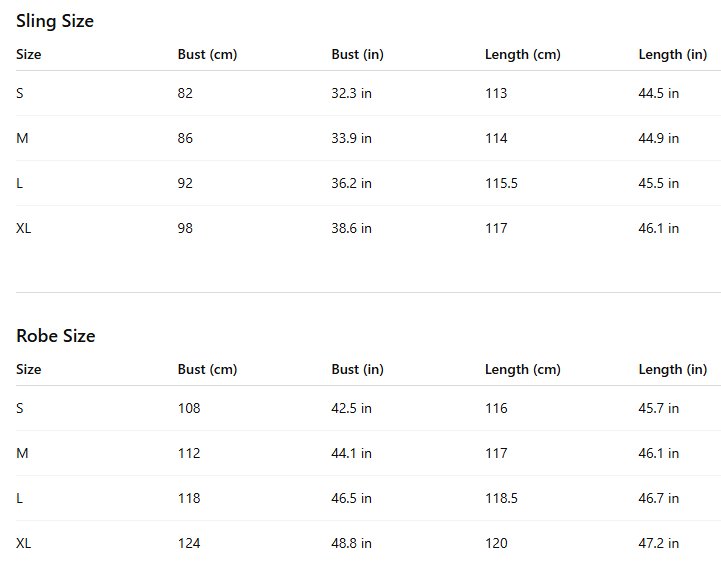Select the Bust (cm) header in Sling table

[x=207, y=55]
